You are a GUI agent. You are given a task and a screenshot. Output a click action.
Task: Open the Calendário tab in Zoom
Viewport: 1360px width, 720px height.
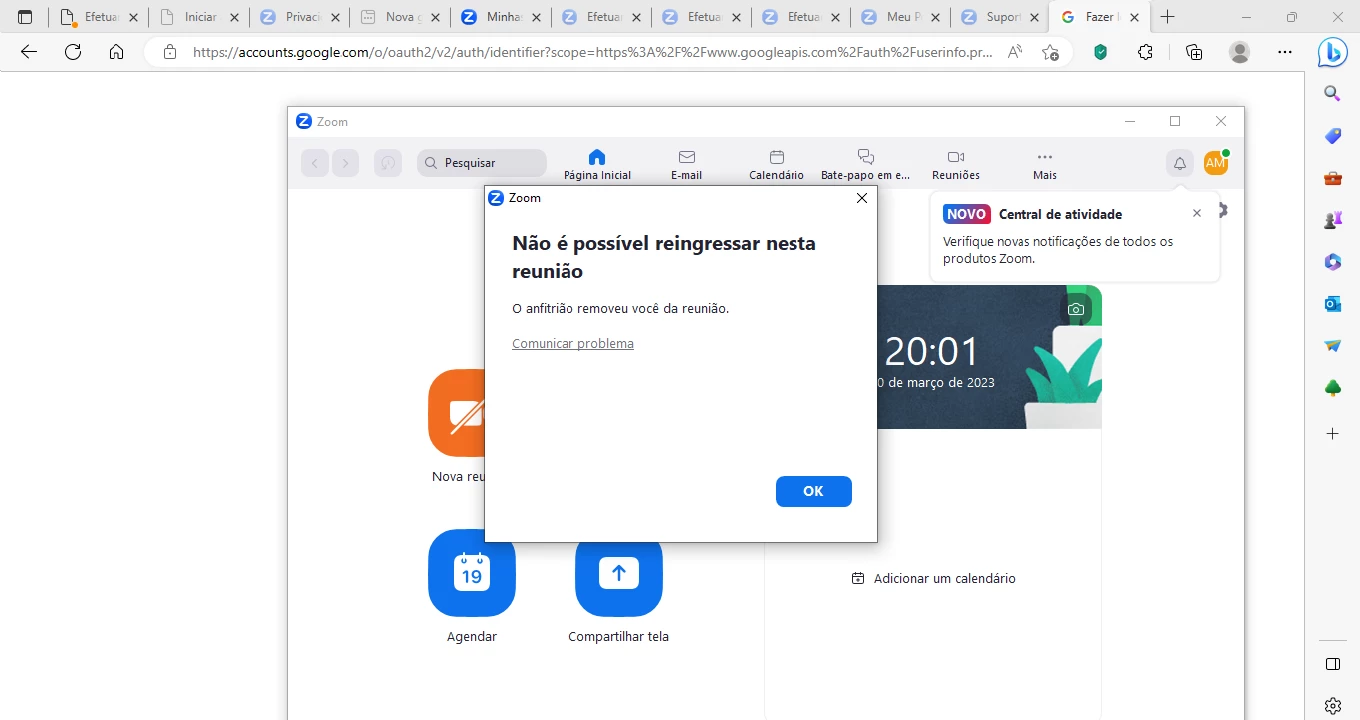776,165
